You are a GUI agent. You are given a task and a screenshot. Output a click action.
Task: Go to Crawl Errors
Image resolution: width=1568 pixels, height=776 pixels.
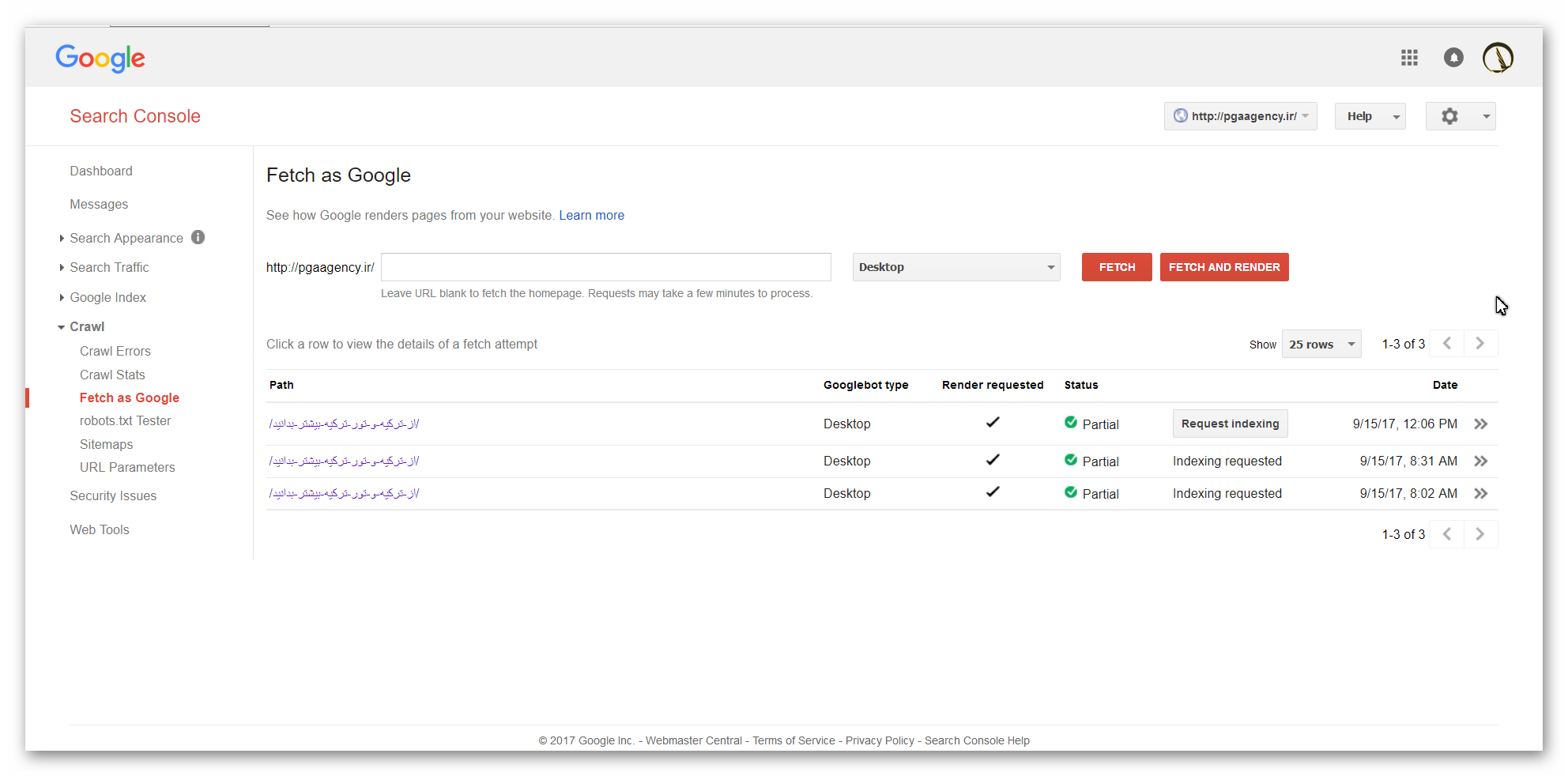115,352
